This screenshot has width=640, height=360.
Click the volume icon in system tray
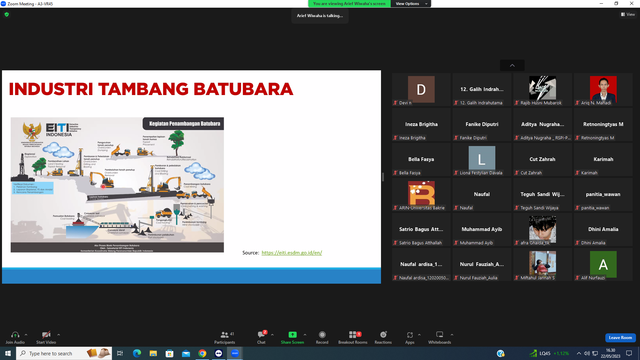587,353
